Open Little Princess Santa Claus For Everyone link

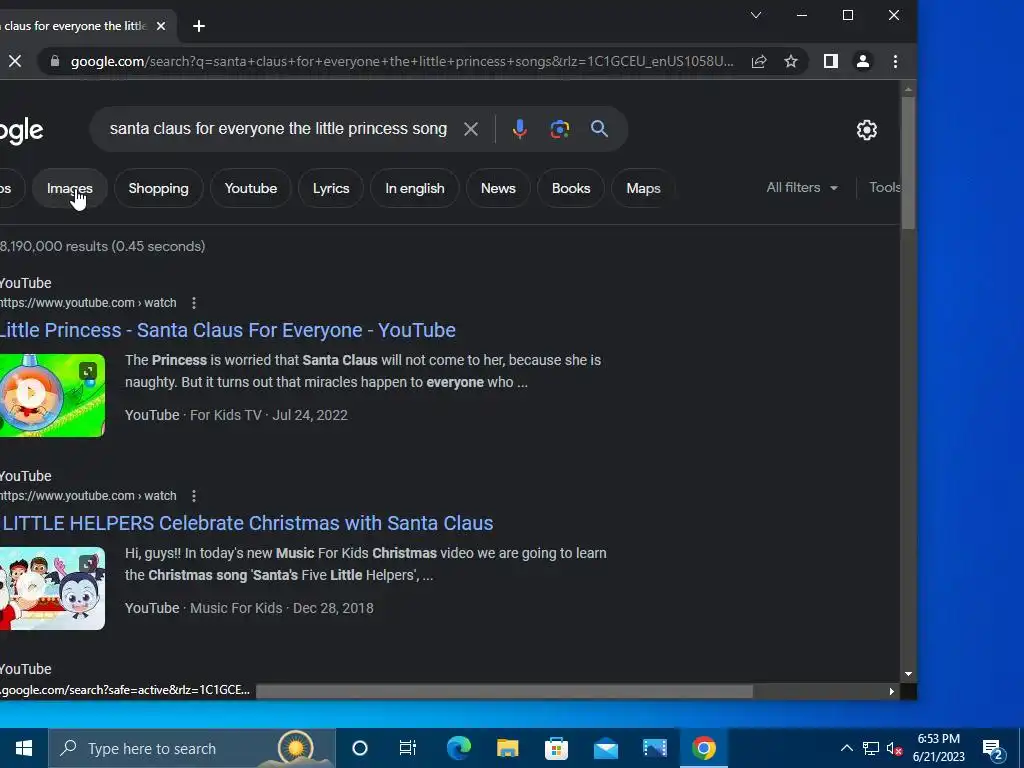[x=228, y=330]
